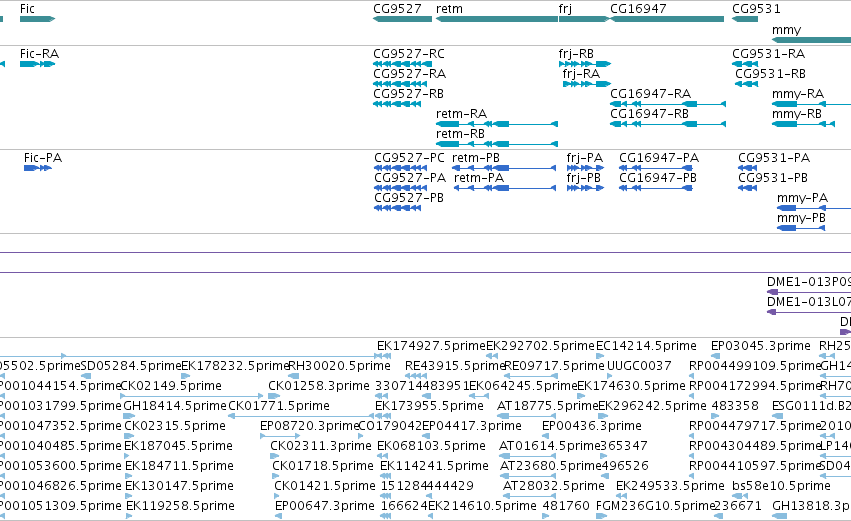Select protein CG16947-PA

(x=656, y=168)
